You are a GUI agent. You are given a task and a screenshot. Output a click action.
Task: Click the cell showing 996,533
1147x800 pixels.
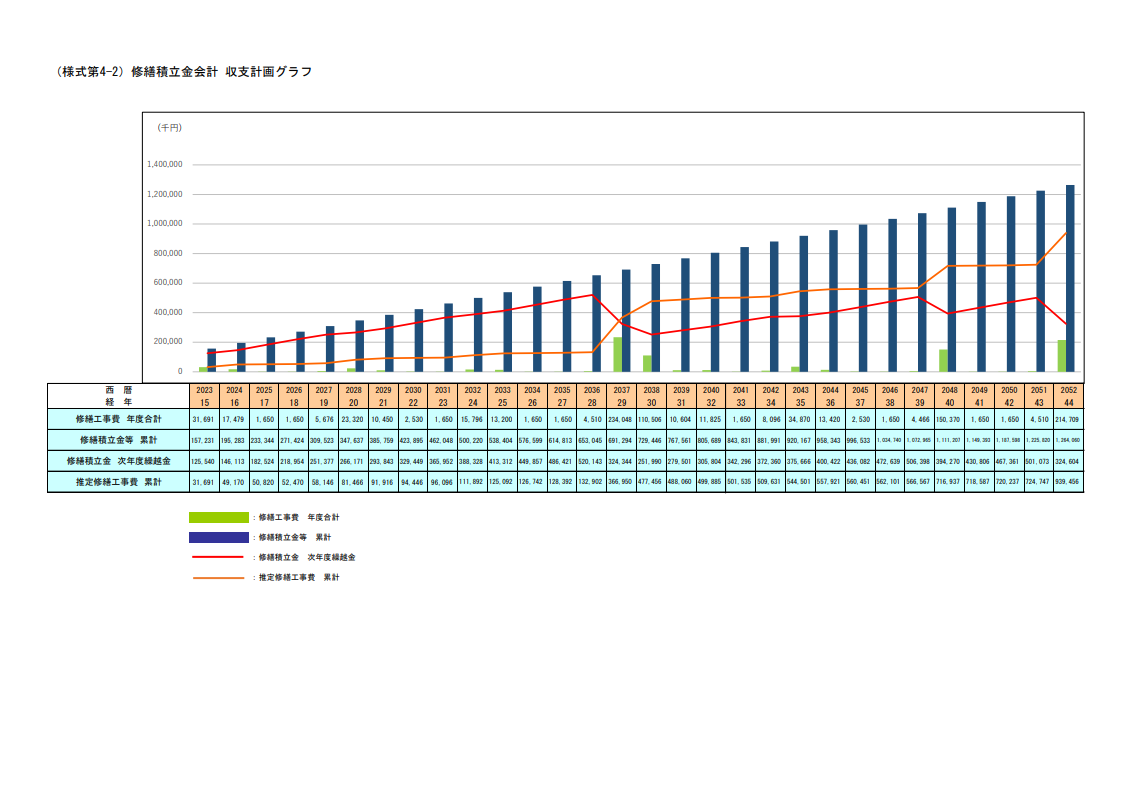coord(860,440)
